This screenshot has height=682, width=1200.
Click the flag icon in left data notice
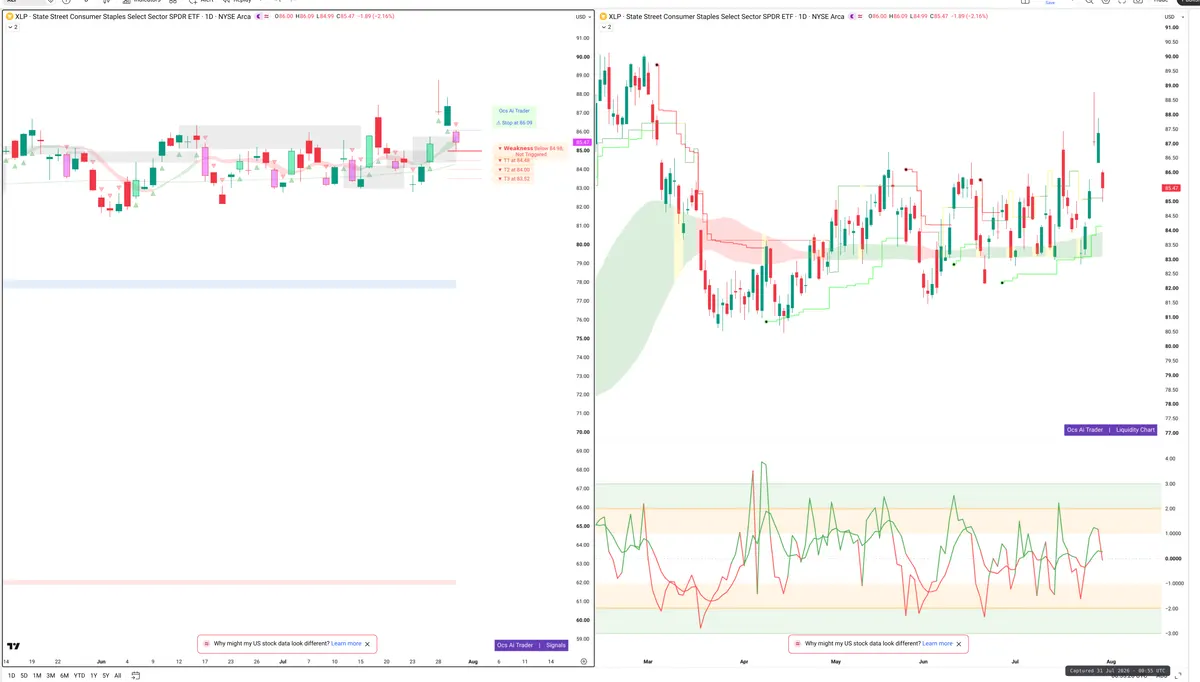click(x=207, y=644)
